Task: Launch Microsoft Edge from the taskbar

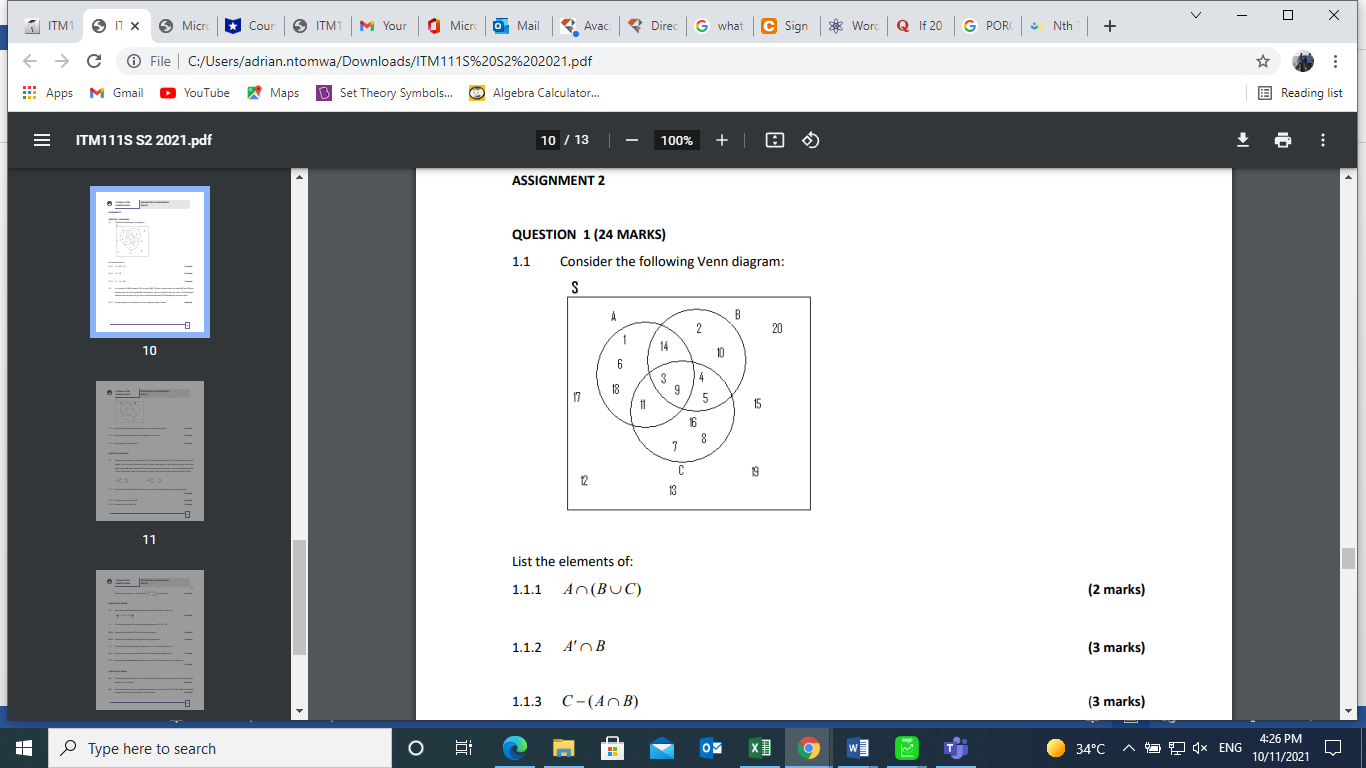Action: point(515,748)
